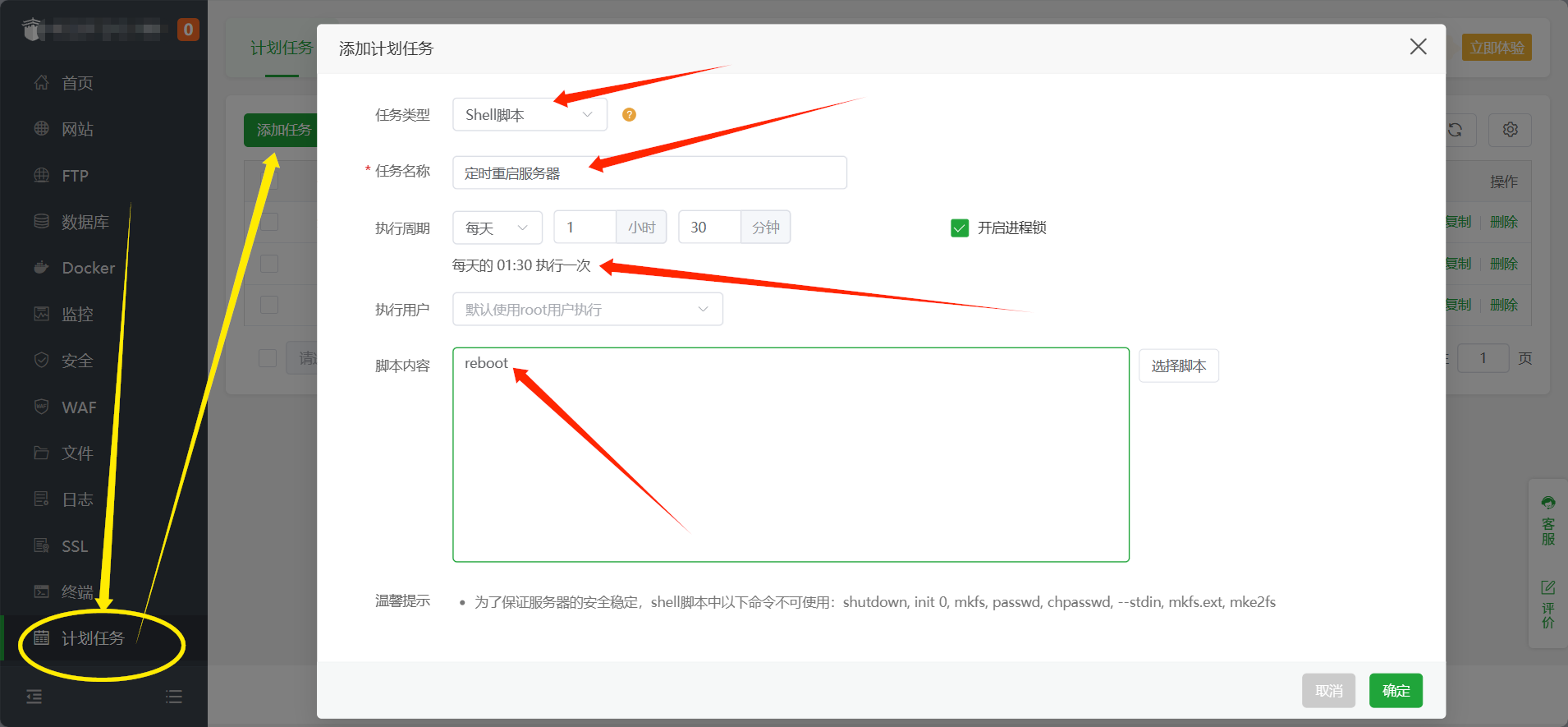Click the home icon next to 首页

pos(41,82)
